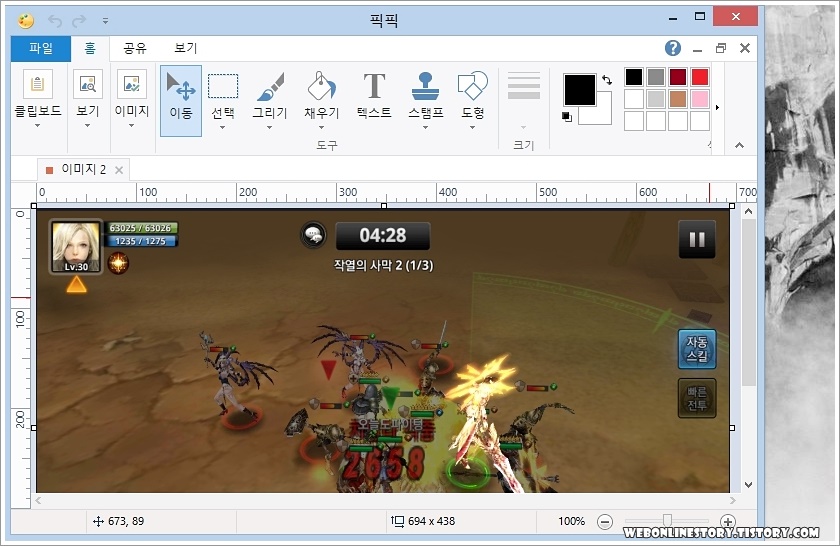Click the zoom slider handle
Screen dimensions: 840x546
tap(667, 520)
